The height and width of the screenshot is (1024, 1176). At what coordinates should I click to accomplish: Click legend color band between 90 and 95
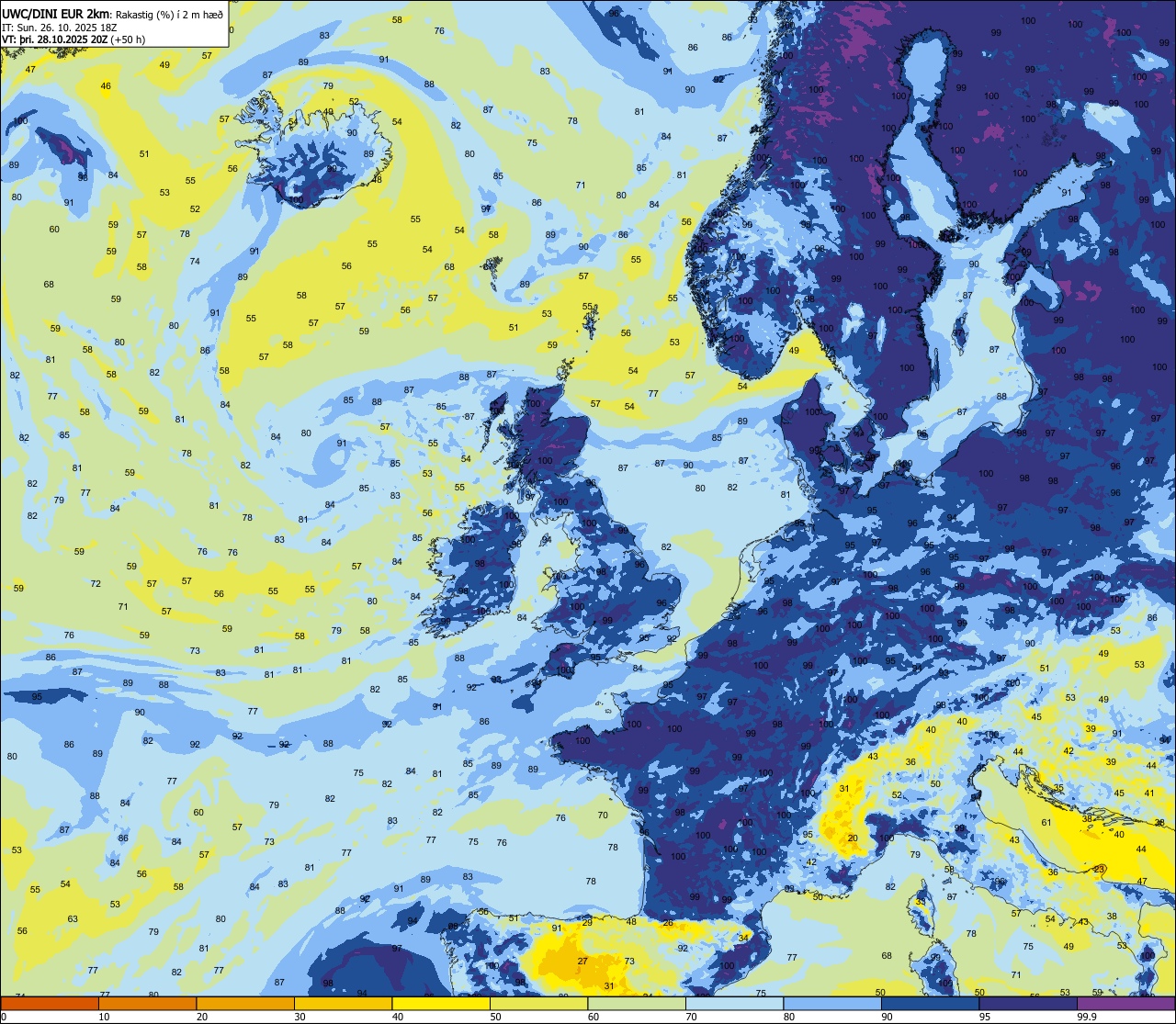930,1003
